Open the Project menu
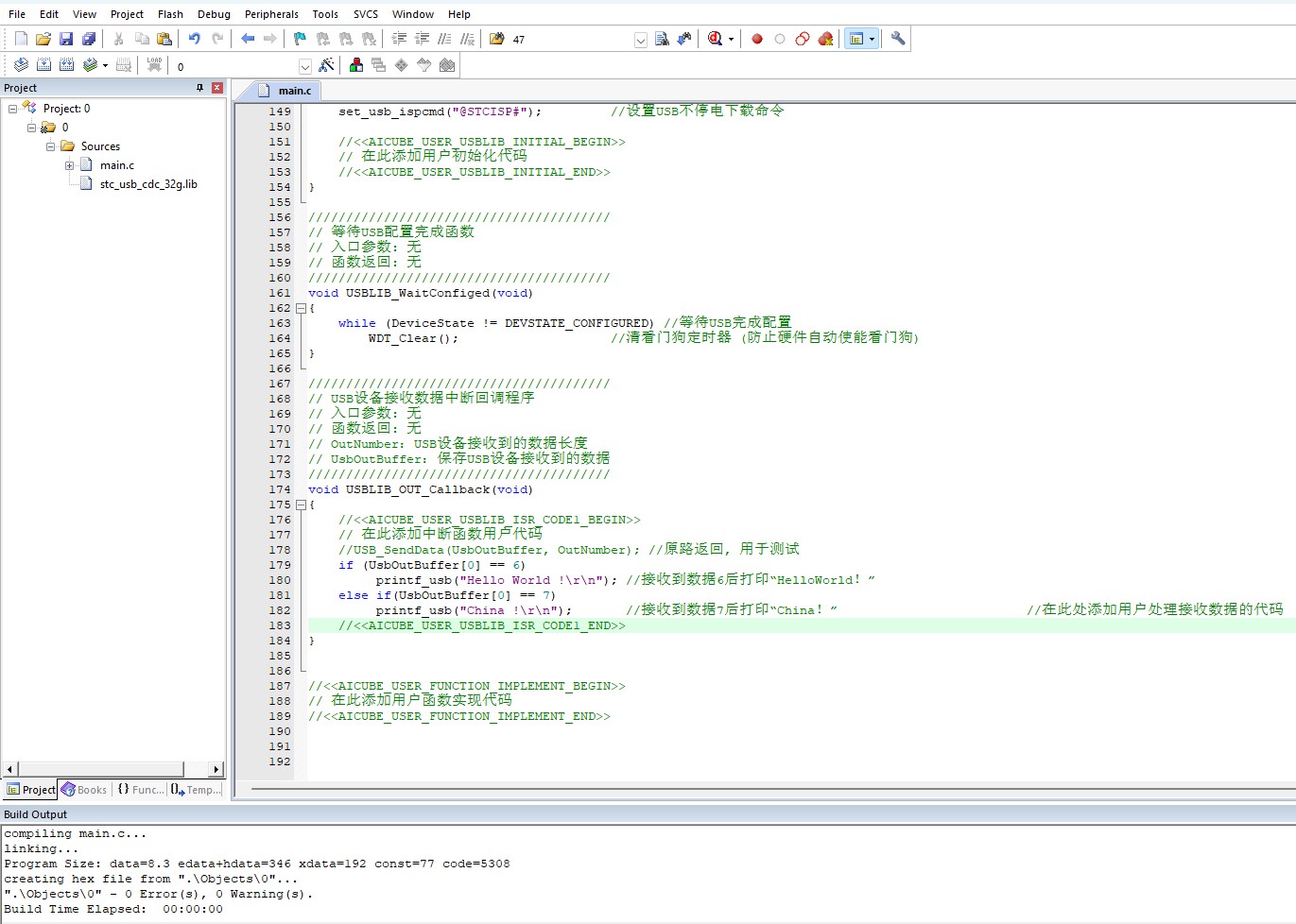Screen dimensions: 1296x924 [x=127, y=14]
